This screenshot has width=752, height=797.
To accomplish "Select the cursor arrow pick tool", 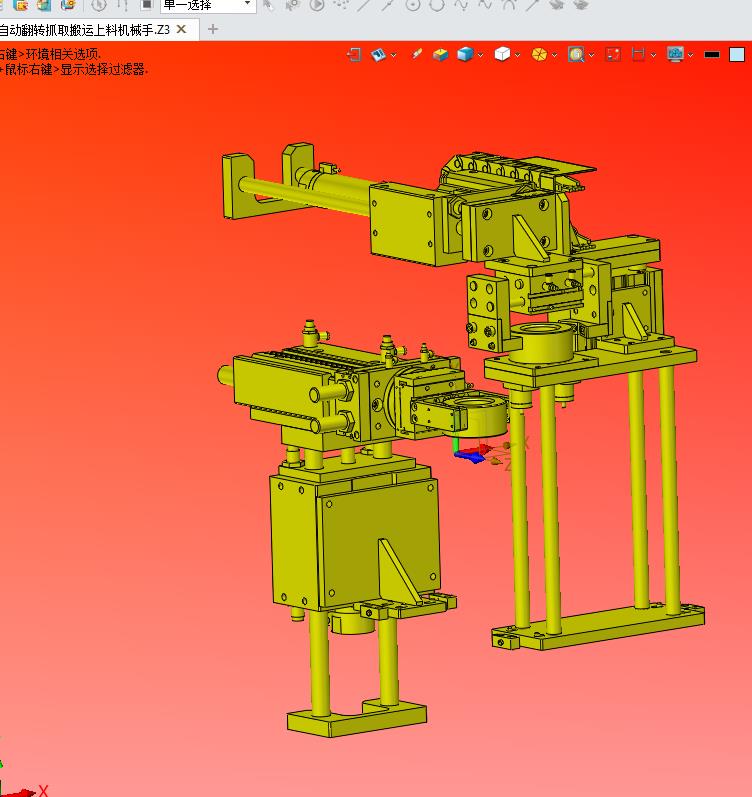I will (x=268, y=5).
